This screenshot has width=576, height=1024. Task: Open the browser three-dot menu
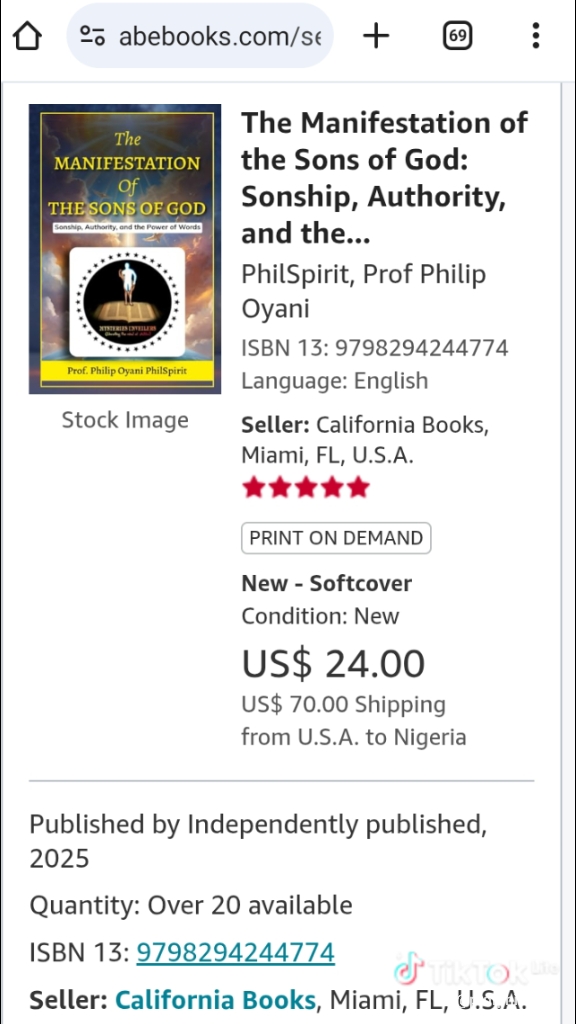(x=536, y=35)
